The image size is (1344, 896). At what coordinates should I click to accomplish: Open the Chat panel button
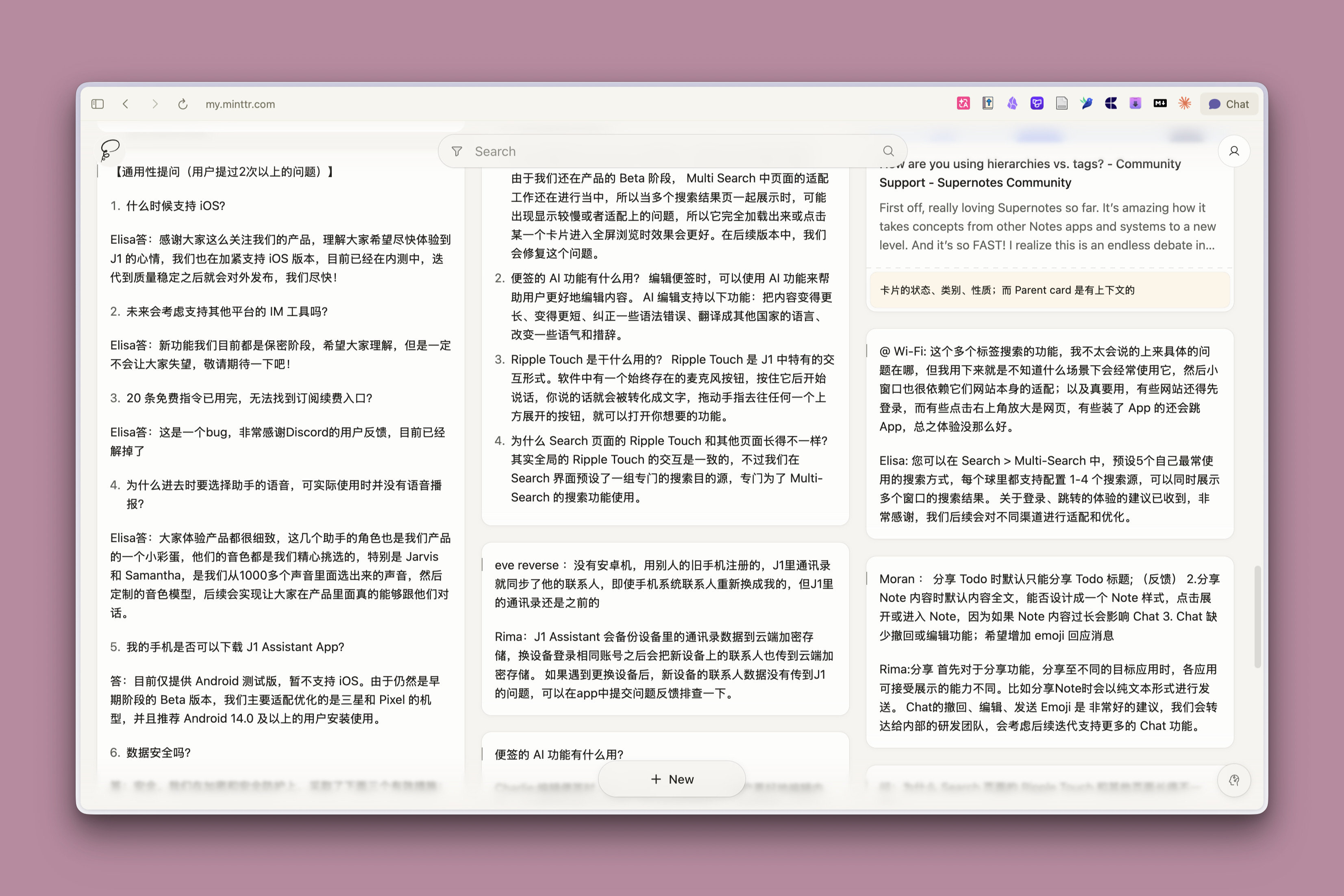pyautogui.click(x=1229, y=104)
